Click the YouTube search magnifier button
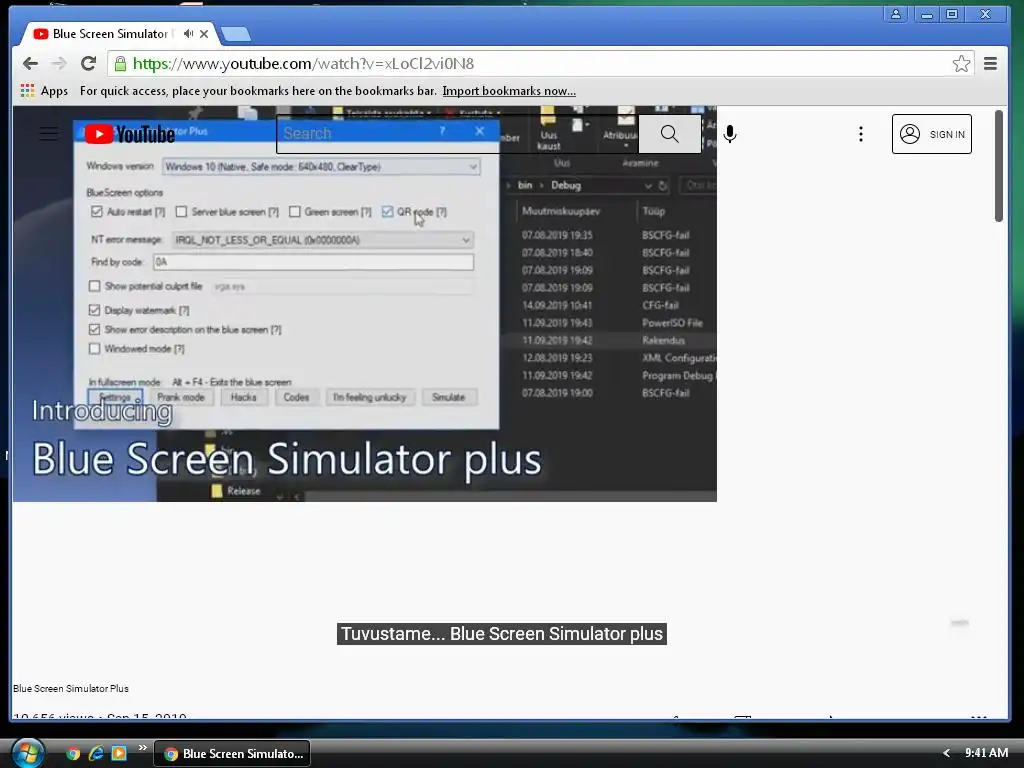 click(669, 134)
